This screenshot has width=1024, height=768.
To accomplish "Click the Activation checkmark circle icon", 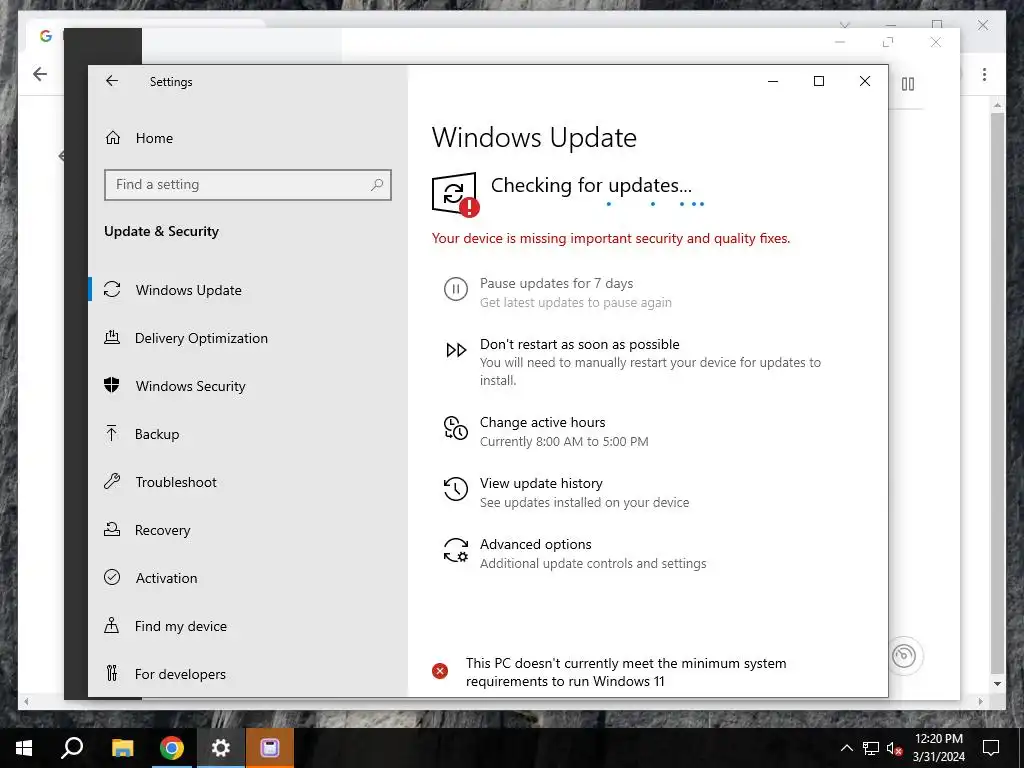I will click(112, 577).
